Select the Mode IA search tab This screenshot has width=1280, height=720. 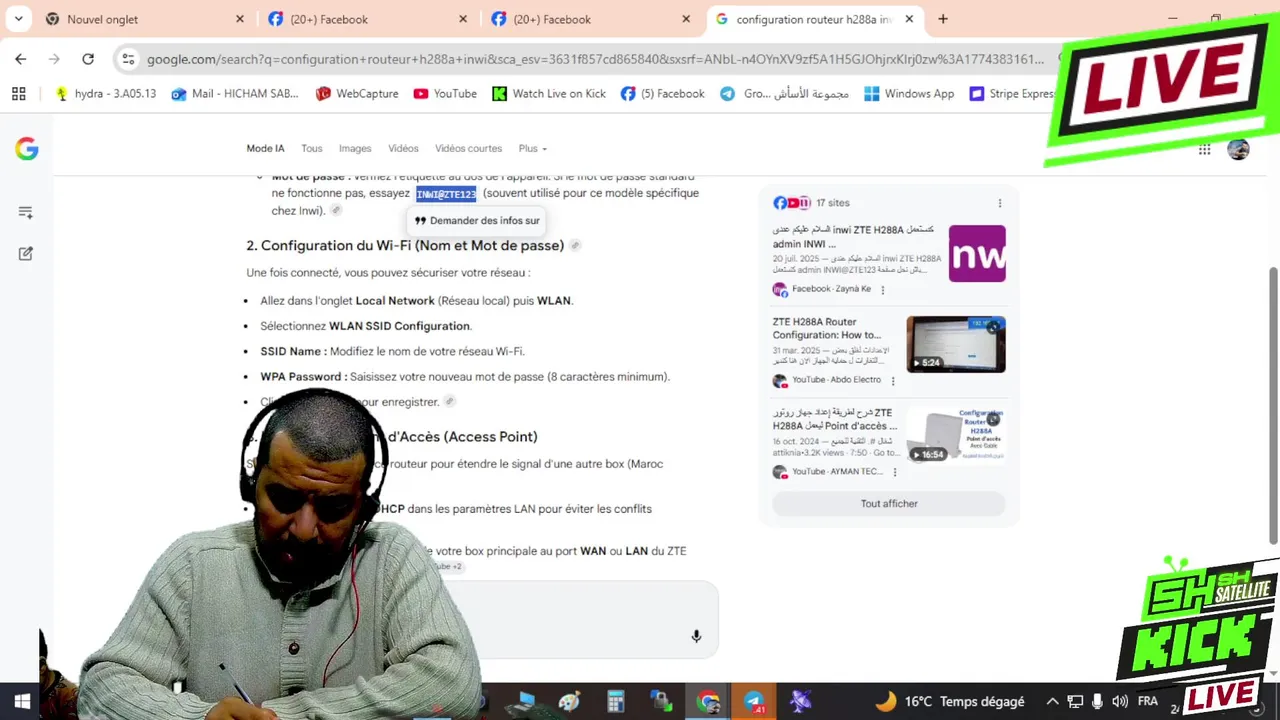265,148
